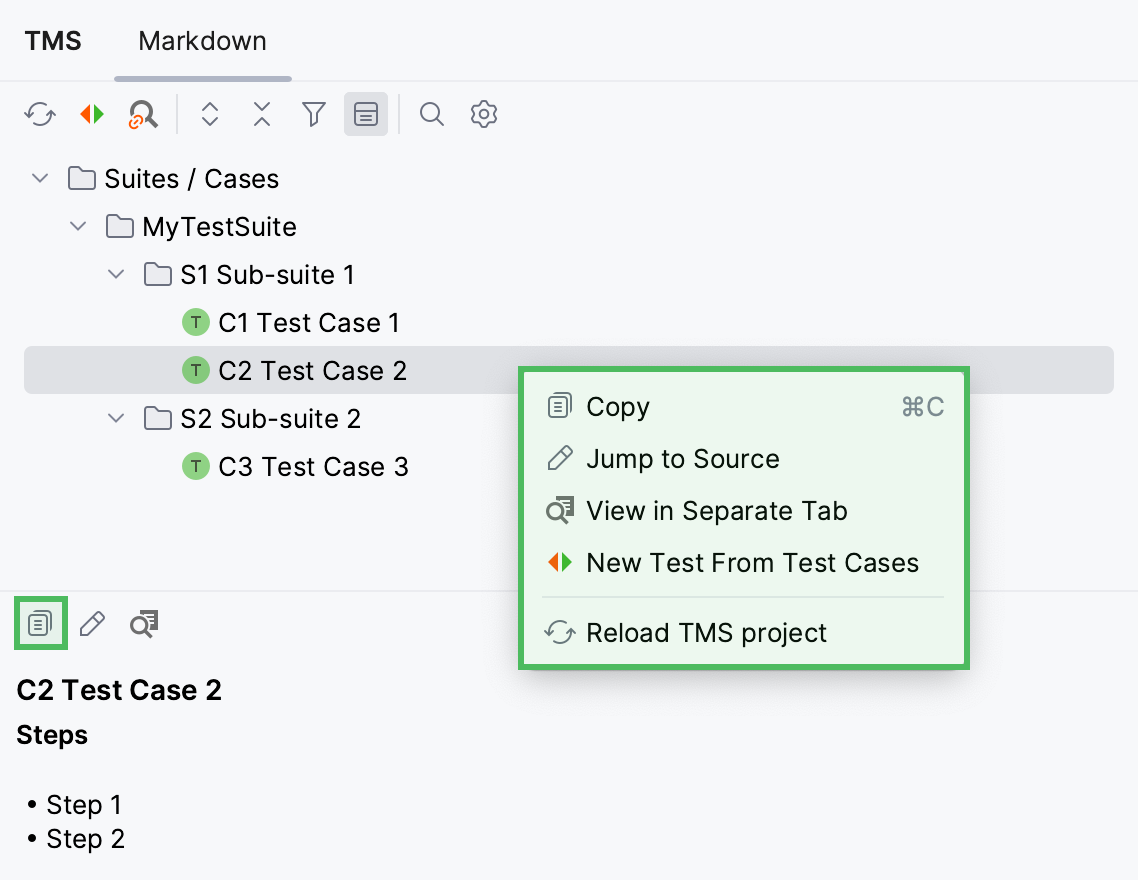1138x880 pixels.
Task: Click the View in Separate Tab preview icon
Action: [x=143, y=623]
